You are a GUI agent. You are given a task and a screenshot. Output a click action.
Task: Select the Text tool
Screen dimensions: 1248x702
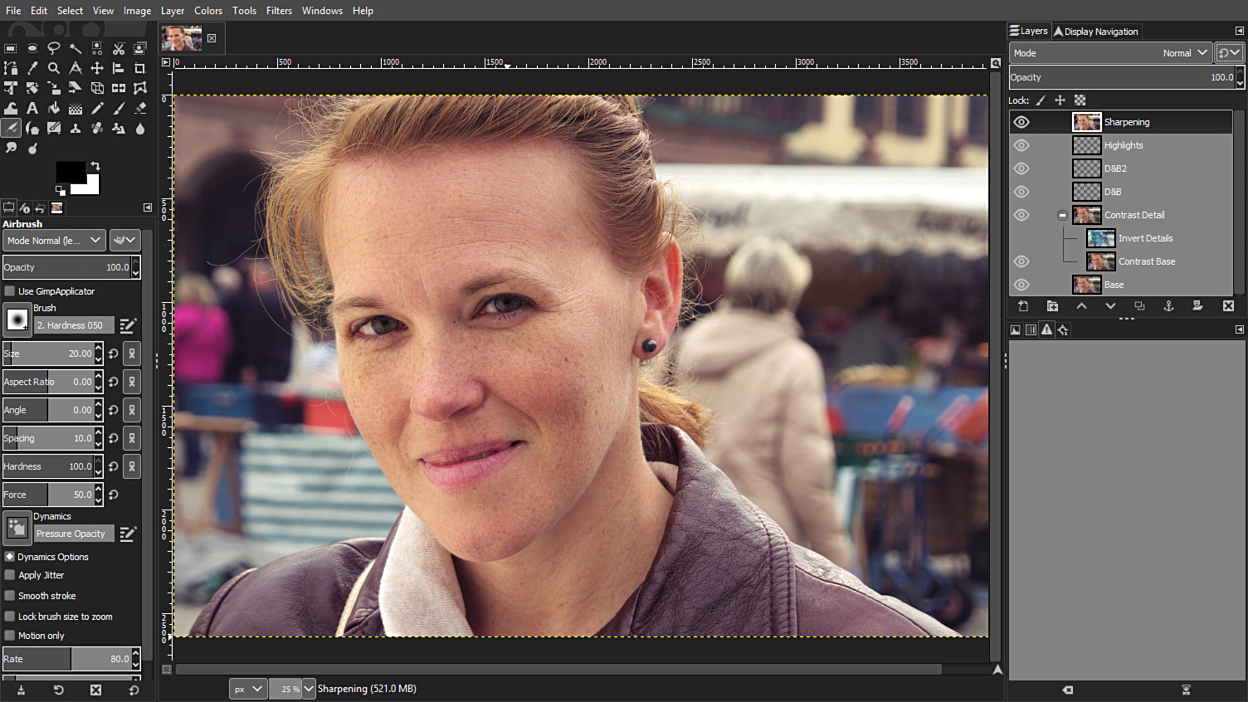pyautogui.click(x=32, y=108)
